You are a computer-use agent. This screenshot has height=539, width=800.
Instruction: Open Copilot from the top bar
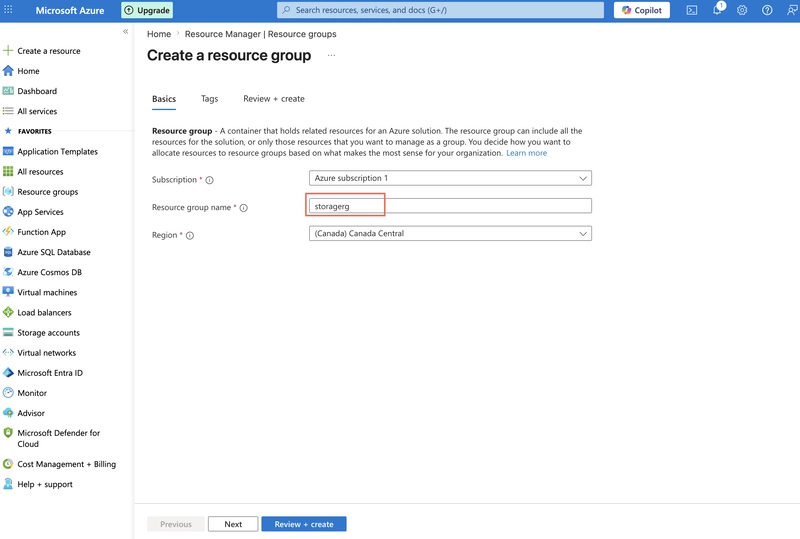click(x=642, y=10)
